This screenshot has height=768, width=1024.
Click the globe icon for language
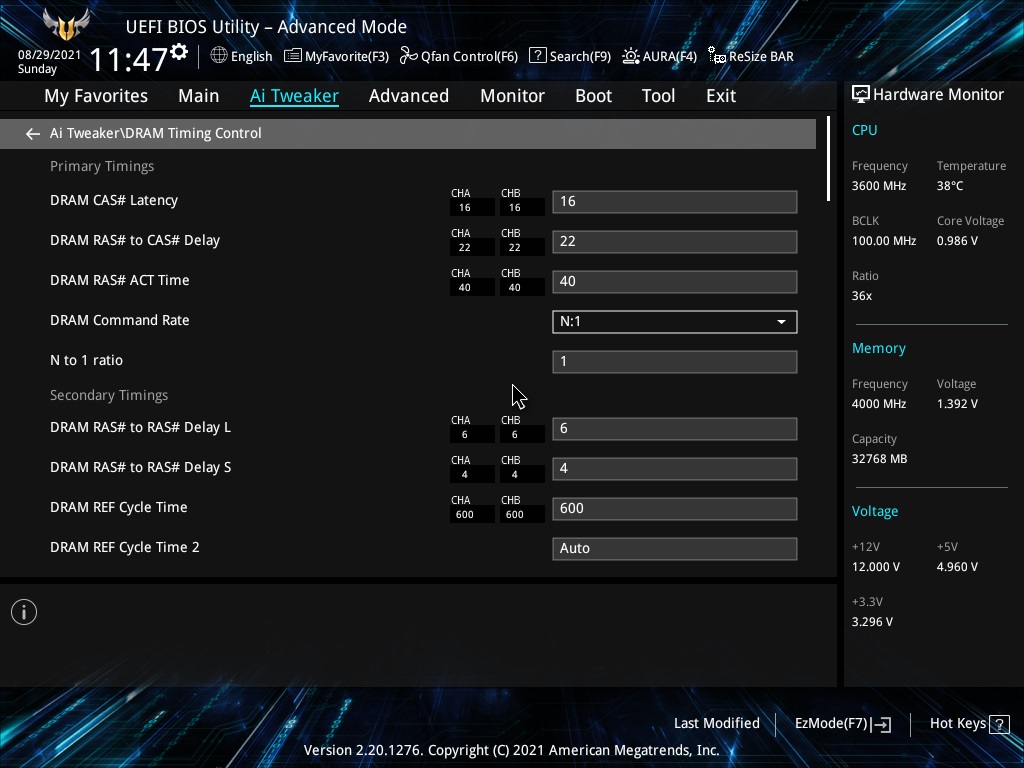pos(219,56)
